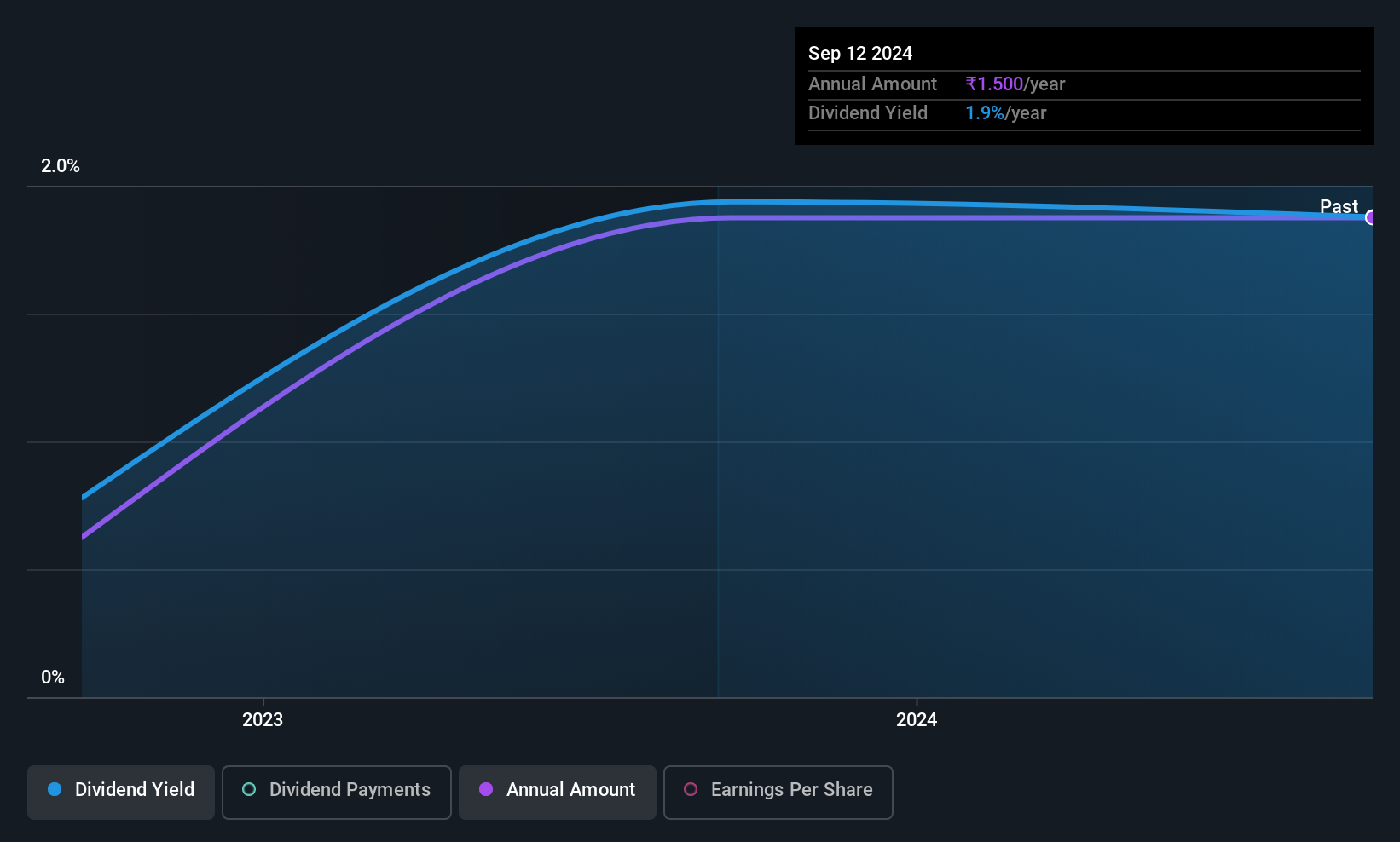Click the Sep 12 2024 tooltip date
The height and width of the screenshot is (842, 1400).
[860, 54]
